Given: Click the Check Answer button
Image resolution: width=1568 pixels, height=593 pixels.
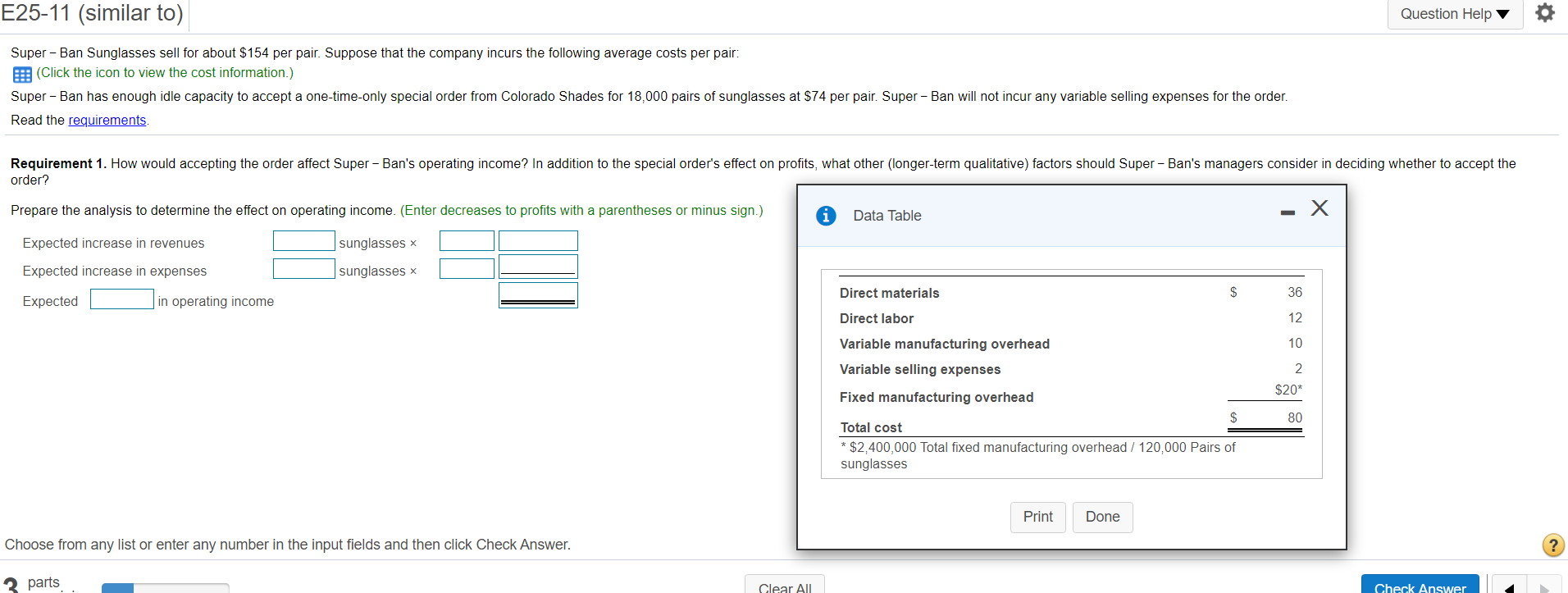Looking at the screenshot, I should pyautogui.click(x=1420, y=586).
